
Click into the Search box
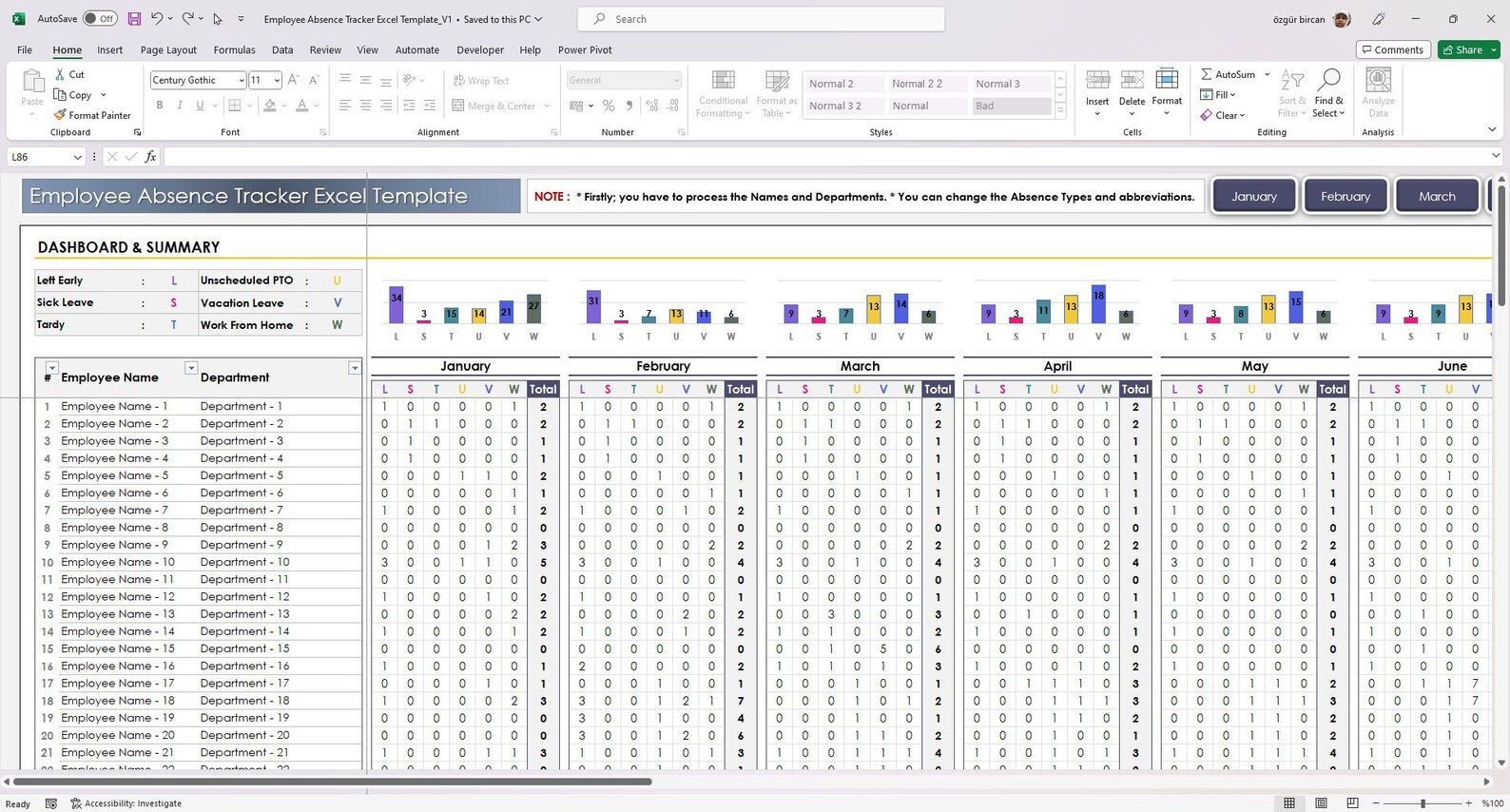761,19
